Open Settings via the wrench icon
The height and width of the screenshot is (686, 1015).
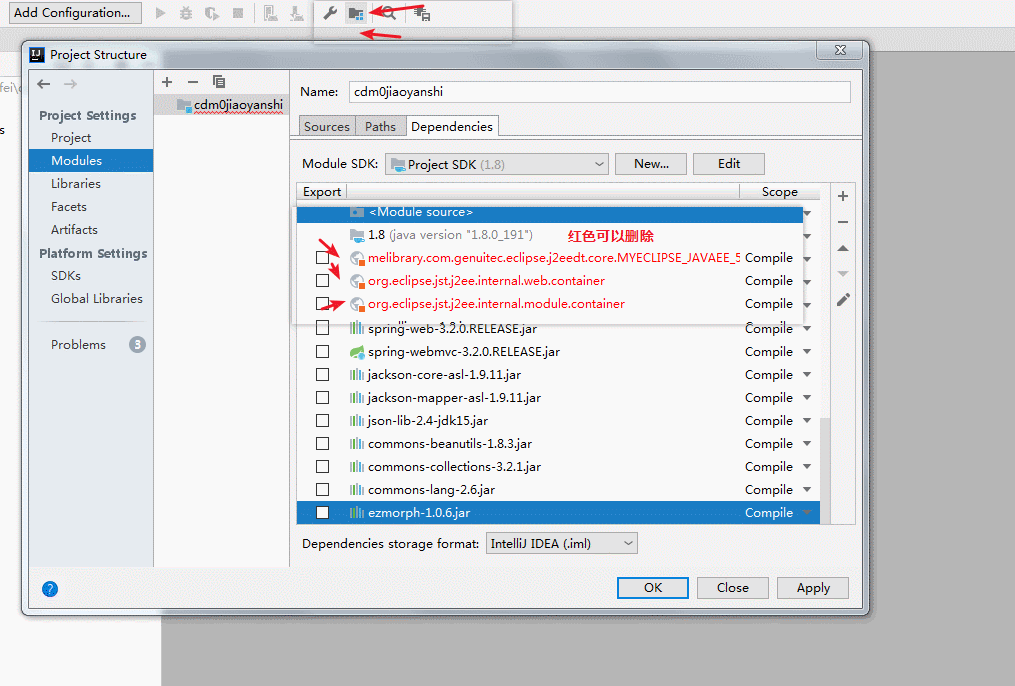pyautogui.click(x=330, y=13)
